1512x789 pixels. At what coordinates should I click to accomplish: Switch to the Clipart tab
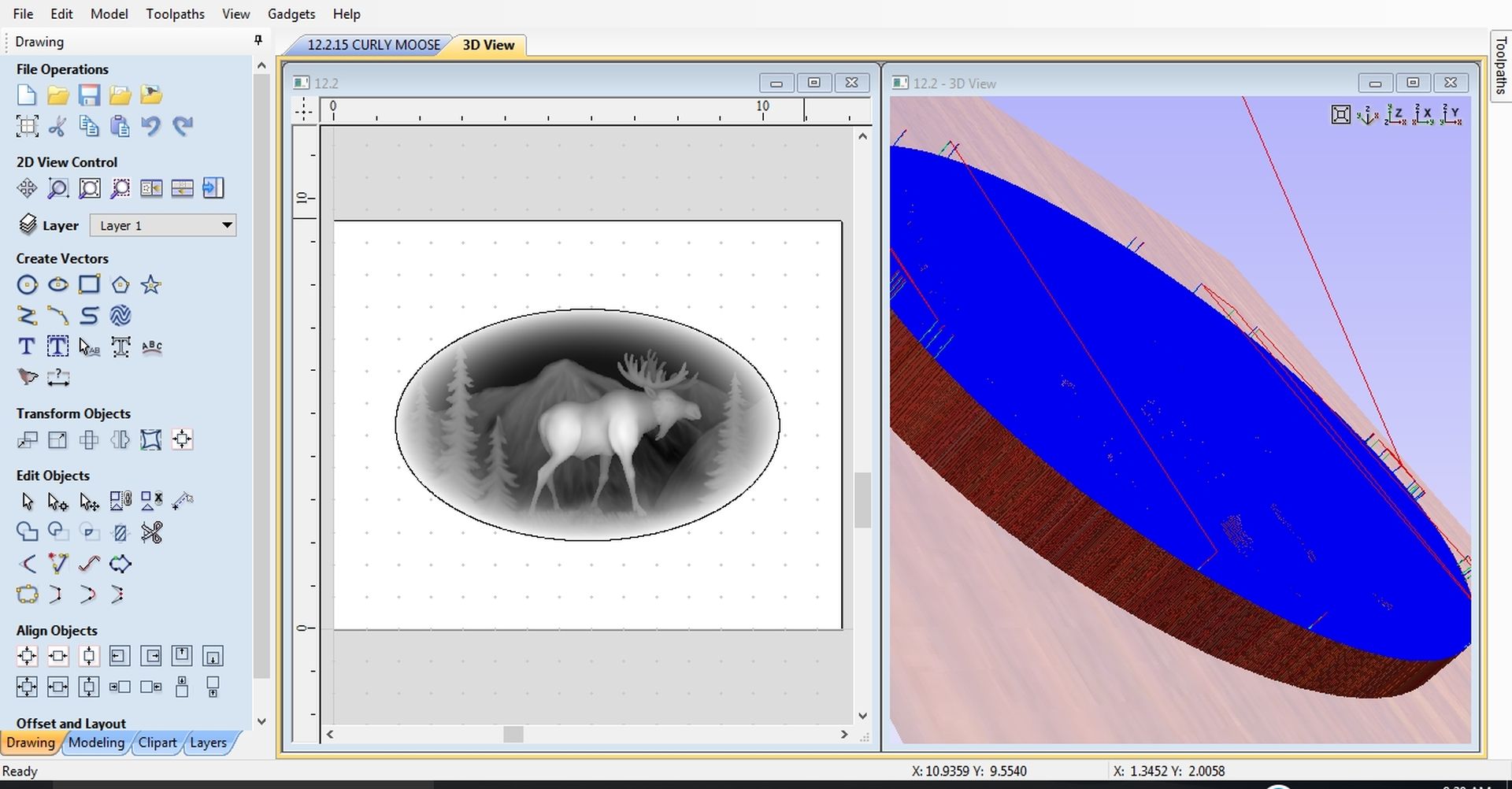pos(157,743)
